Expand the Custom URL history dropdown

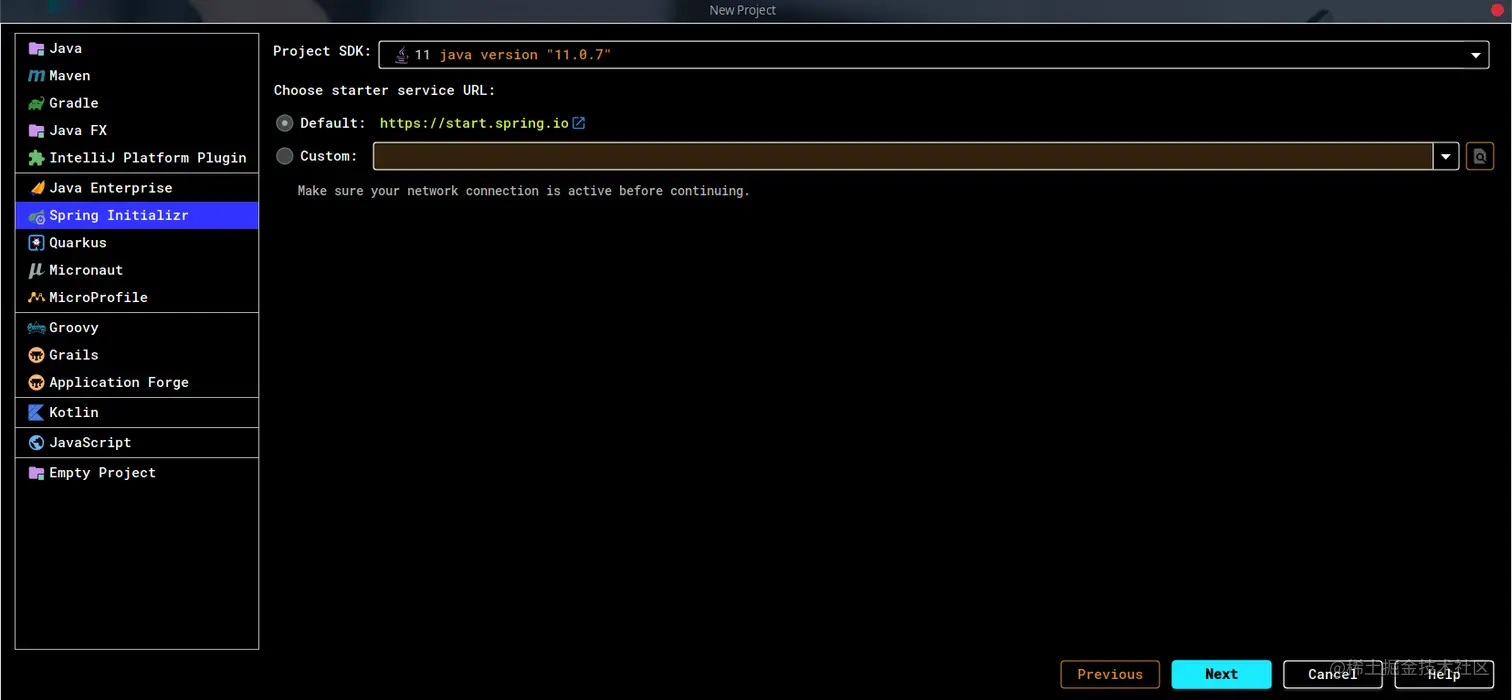(x=1446, y=156)
